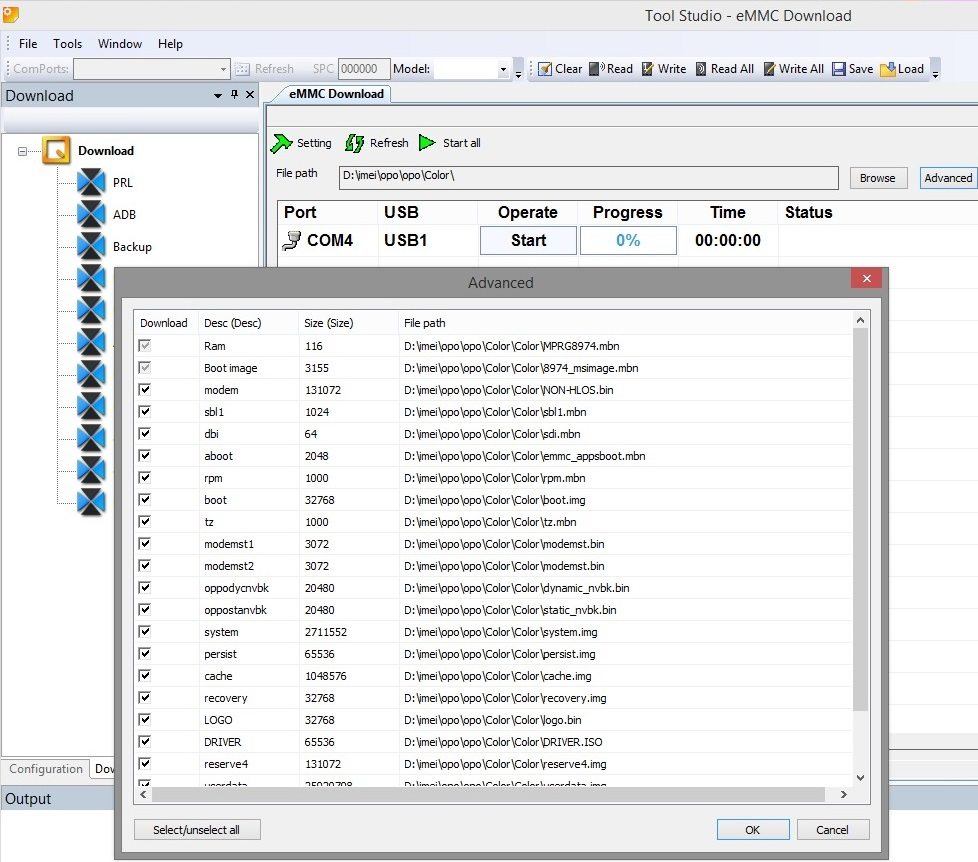Open the Tools menu
978x862 pixels.
click(68, 44)
